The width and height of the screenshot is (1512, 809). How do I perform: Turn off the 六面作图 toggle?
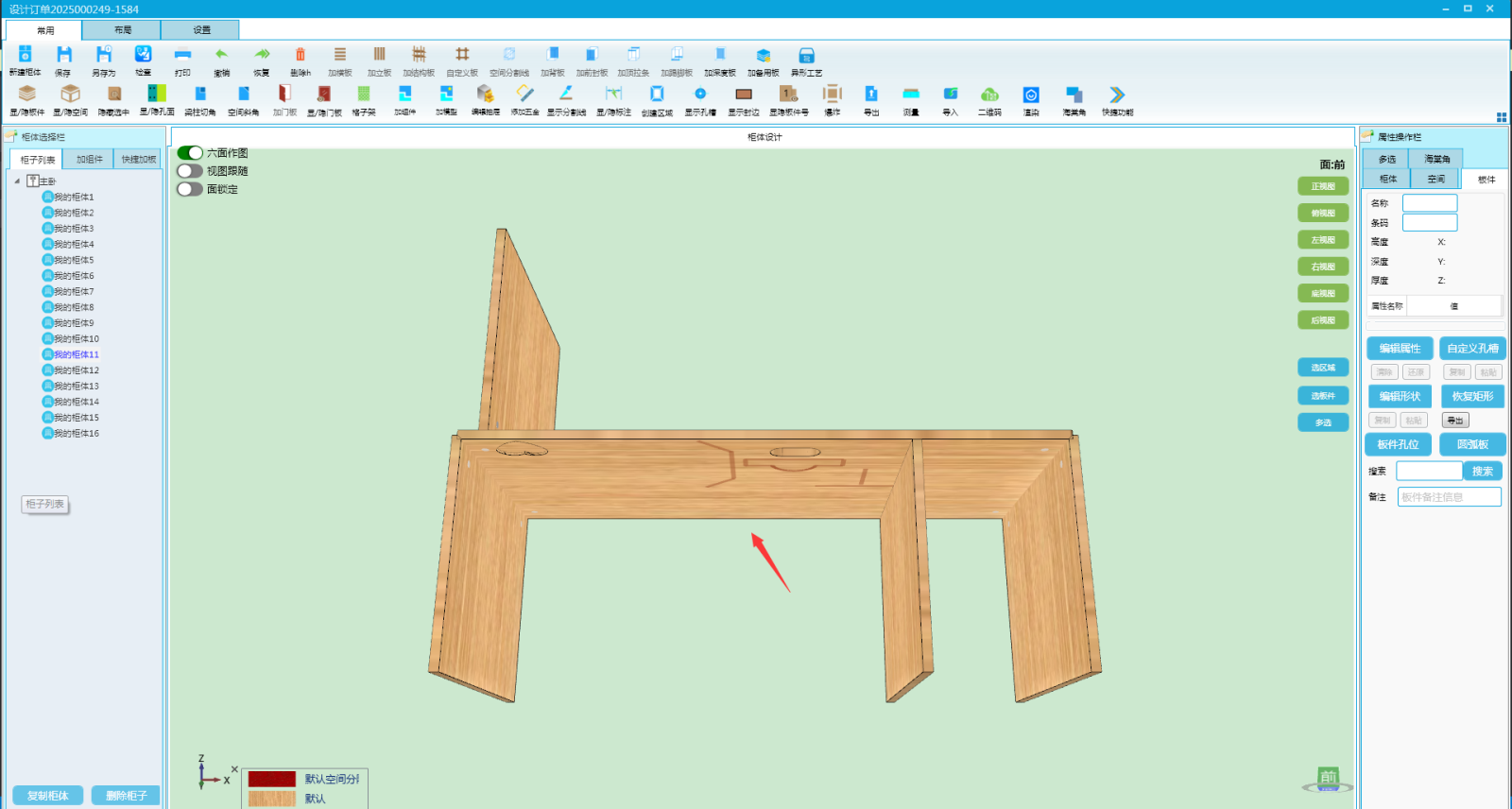[x=190, y=153]
